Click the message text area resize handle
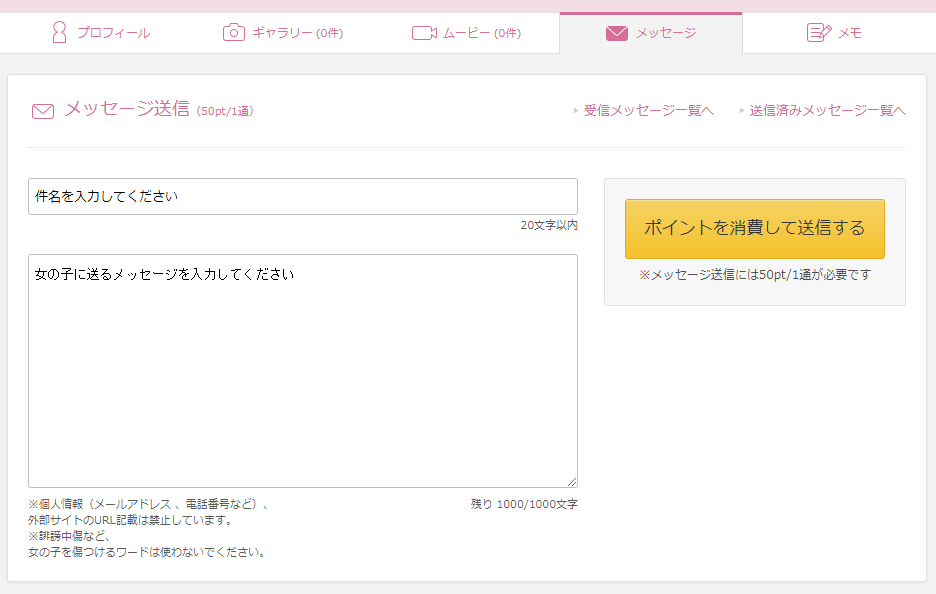This screenshot has width=936, height=594. click(572, 482)
